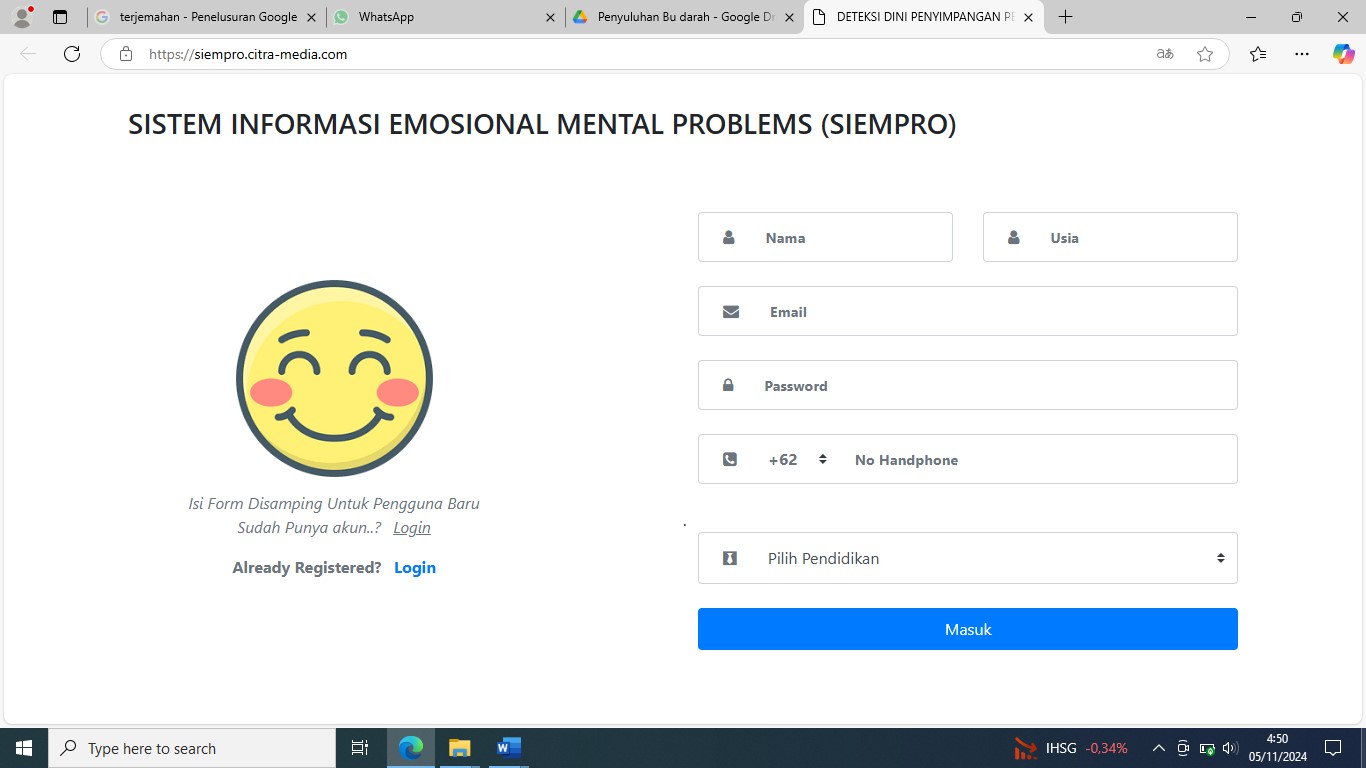
Task: Click the lock icon in Password field
Action: click(728, 385)
